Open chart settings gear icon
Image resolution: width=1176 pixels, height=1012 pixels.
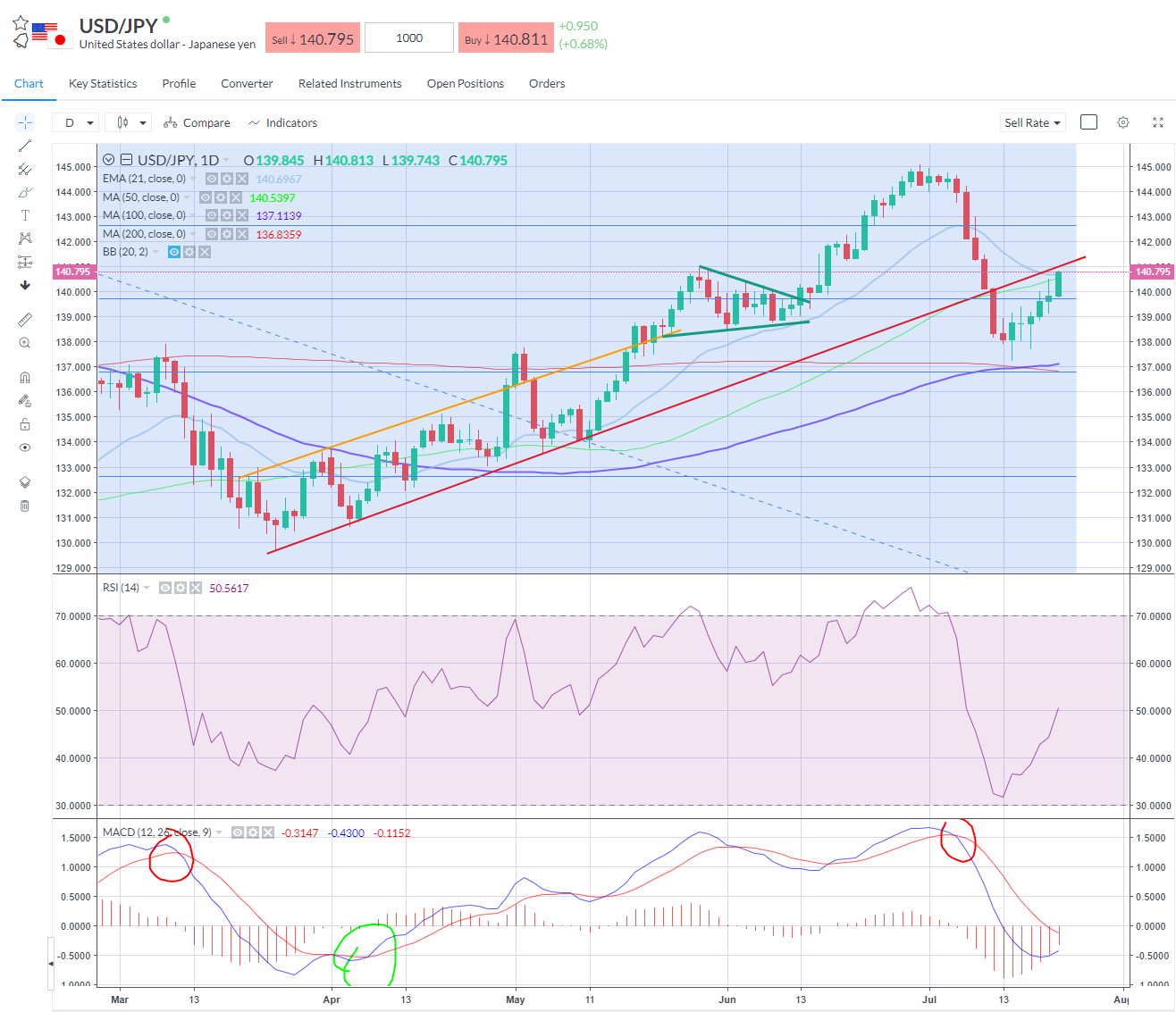coord(1123,122)
